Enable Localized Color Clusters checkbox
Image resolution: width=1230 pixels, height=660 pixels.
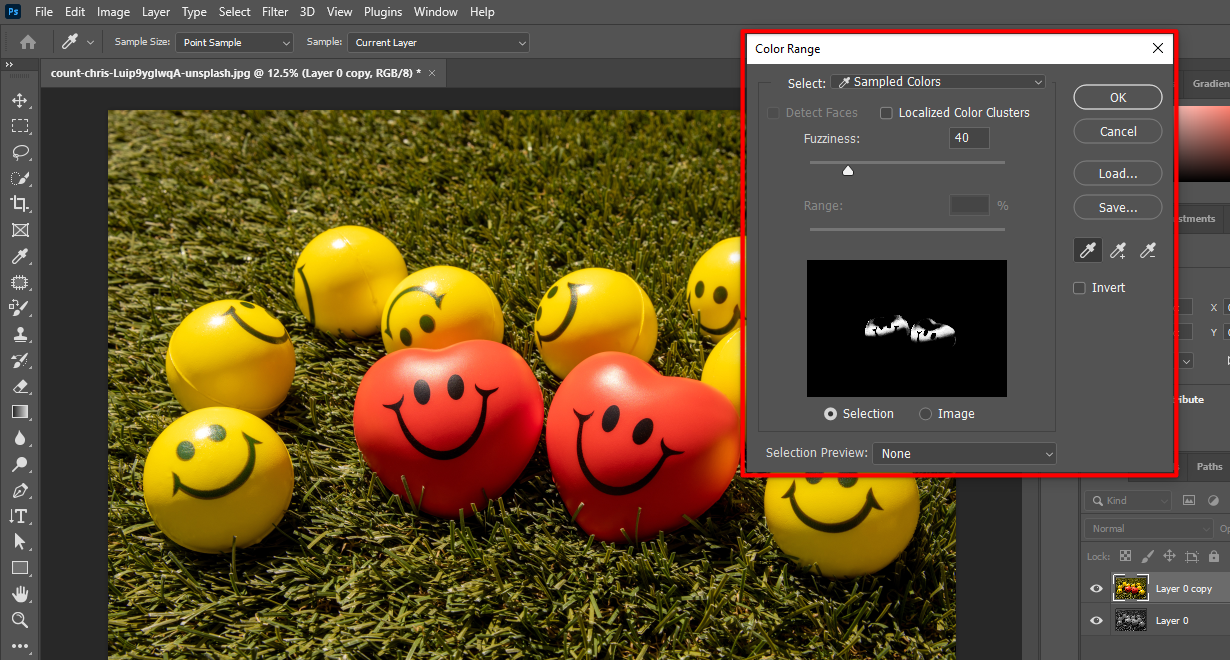[x=886, y=113]
